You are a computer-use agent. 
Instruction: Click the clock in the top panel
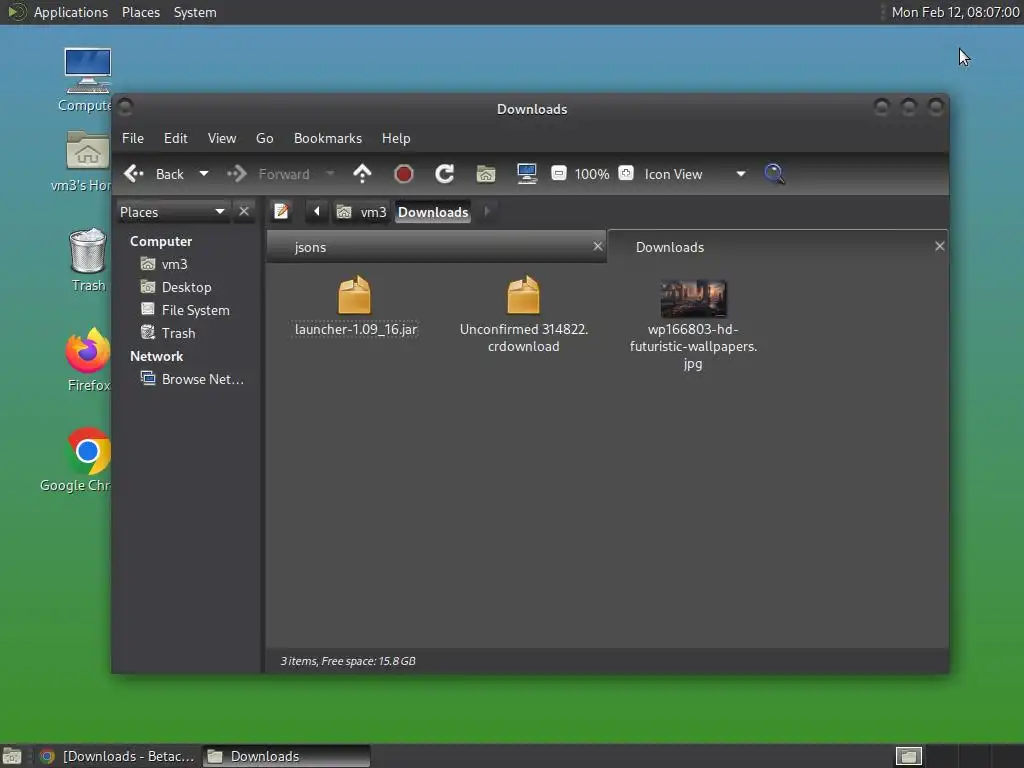[x=955, y=12]
